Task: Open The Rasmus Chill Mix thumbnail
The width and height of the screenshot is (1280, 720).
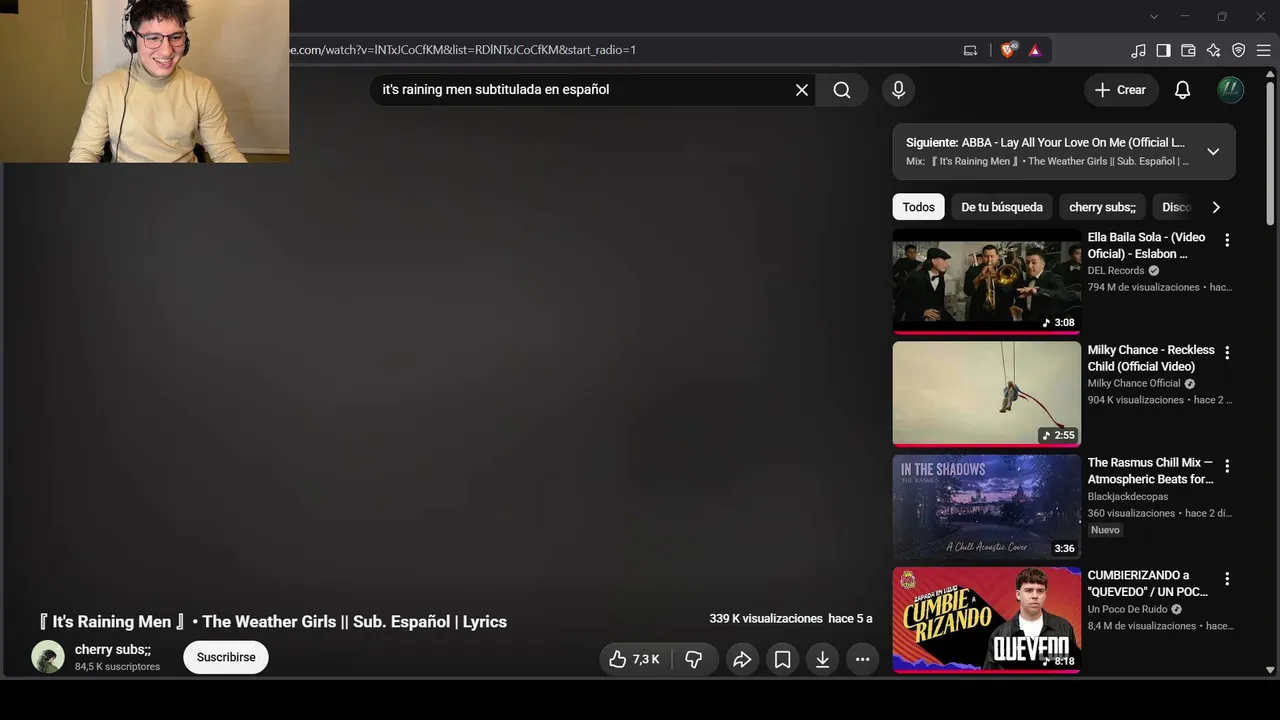Action: (x=986, y=507)
